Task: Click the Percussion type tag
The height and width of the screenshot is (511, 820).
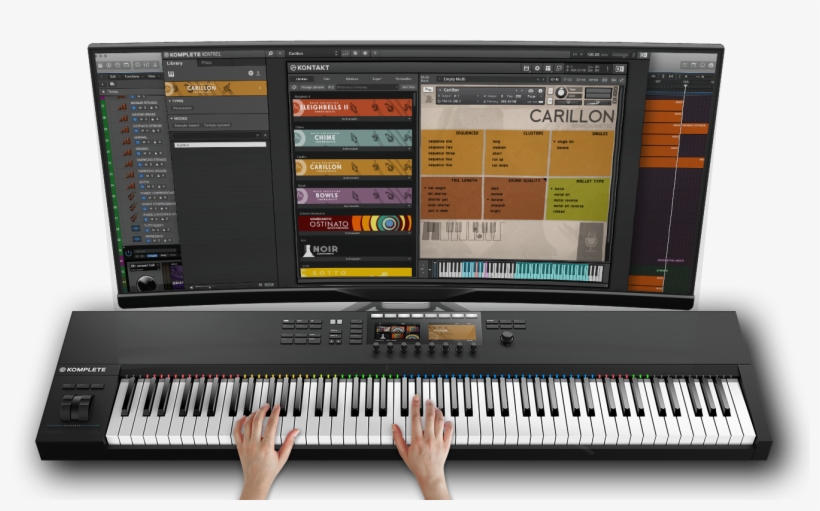Action: (x=183, y=108)
